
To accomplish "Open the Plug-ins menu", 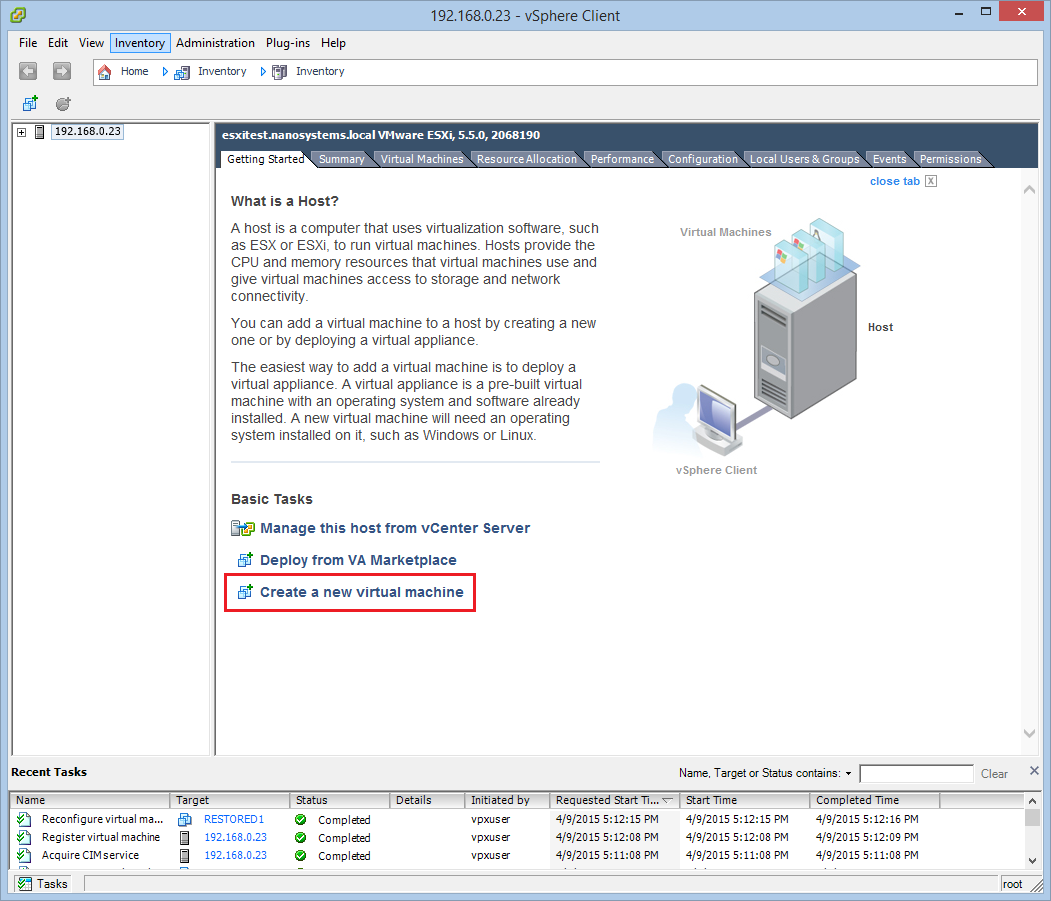I will (288, 43).
